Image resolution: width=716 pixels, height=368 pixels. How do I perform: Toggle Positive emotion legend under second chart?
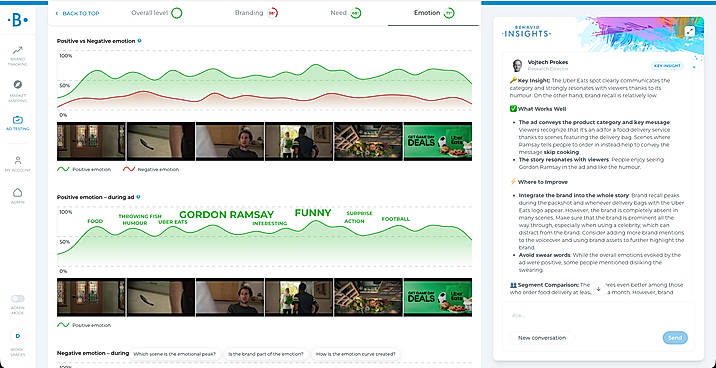pyautogui.click(x=84, y=325)
